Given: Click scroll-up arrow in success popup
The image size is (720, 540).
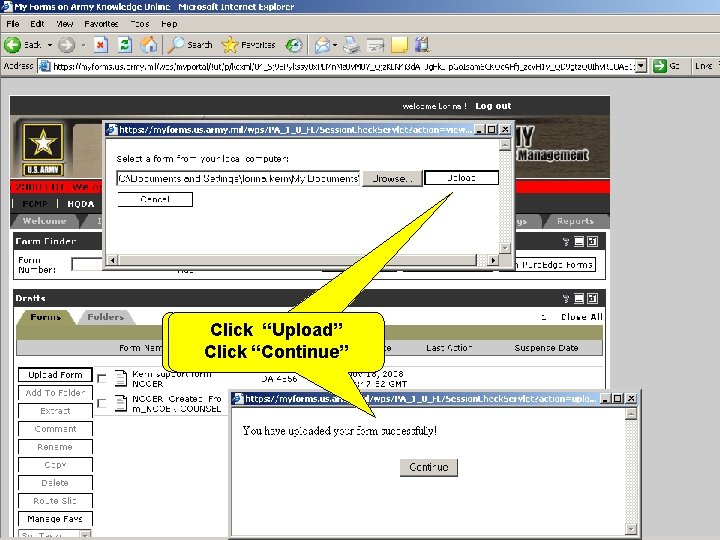Looking at the screenshot, I should click(x=631, y=414).
